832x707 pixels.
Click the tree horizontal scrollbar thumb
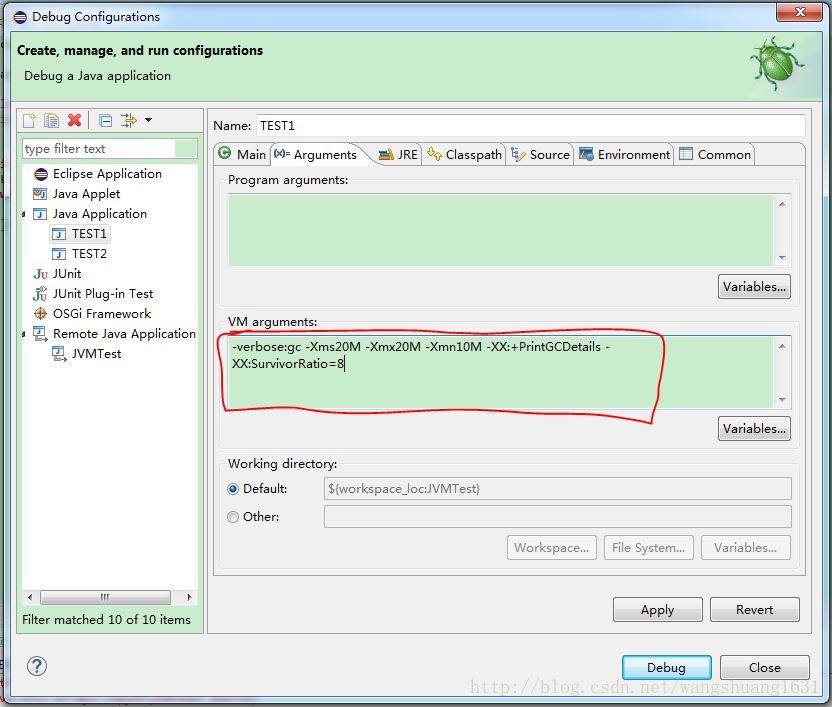pyautogui.click(x=106, y=597)
